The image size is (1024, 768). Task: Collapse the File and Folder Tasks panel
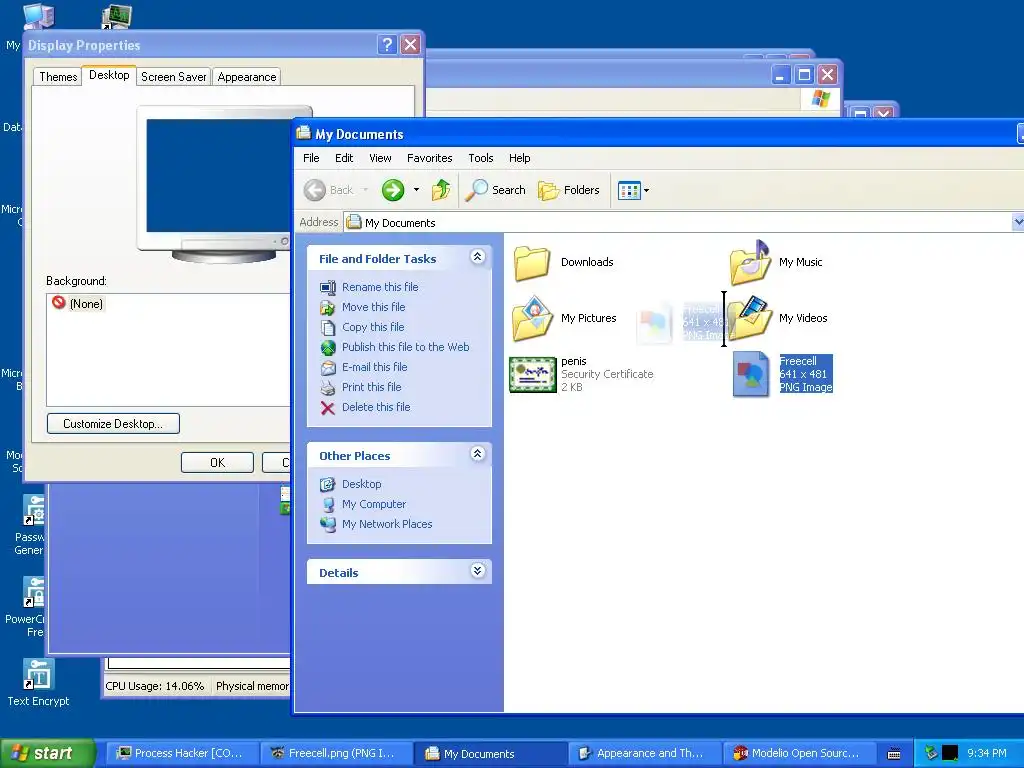[x=477, y=257]
